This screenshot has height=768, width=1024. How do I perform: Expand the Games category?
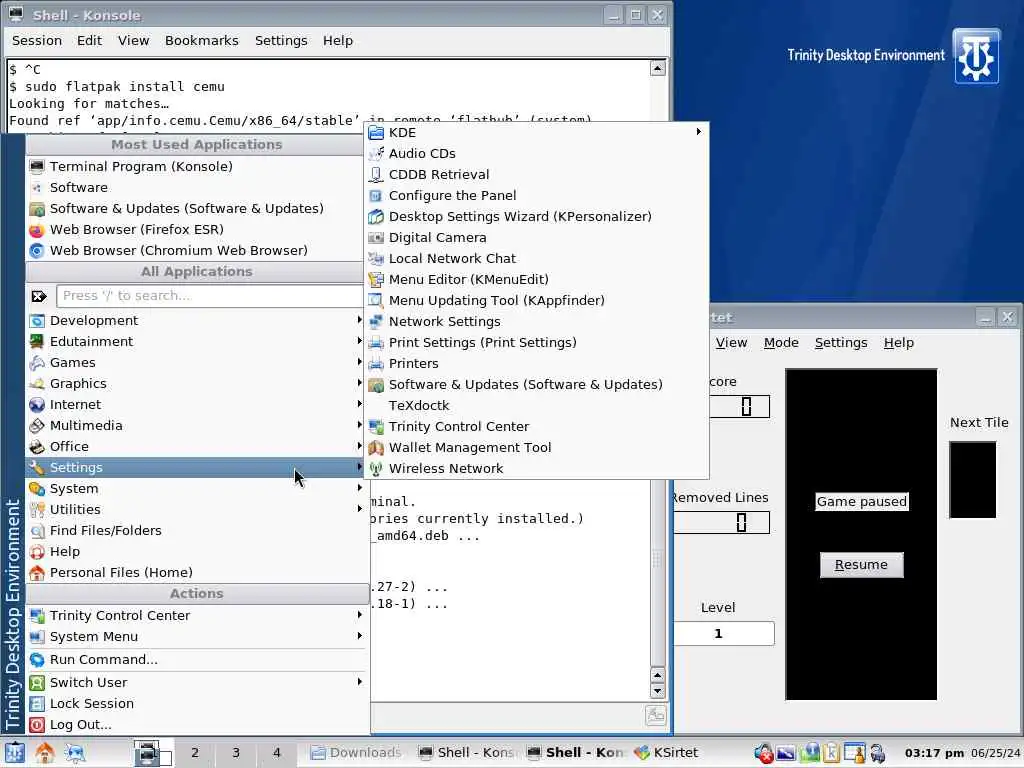pos(196,362)
